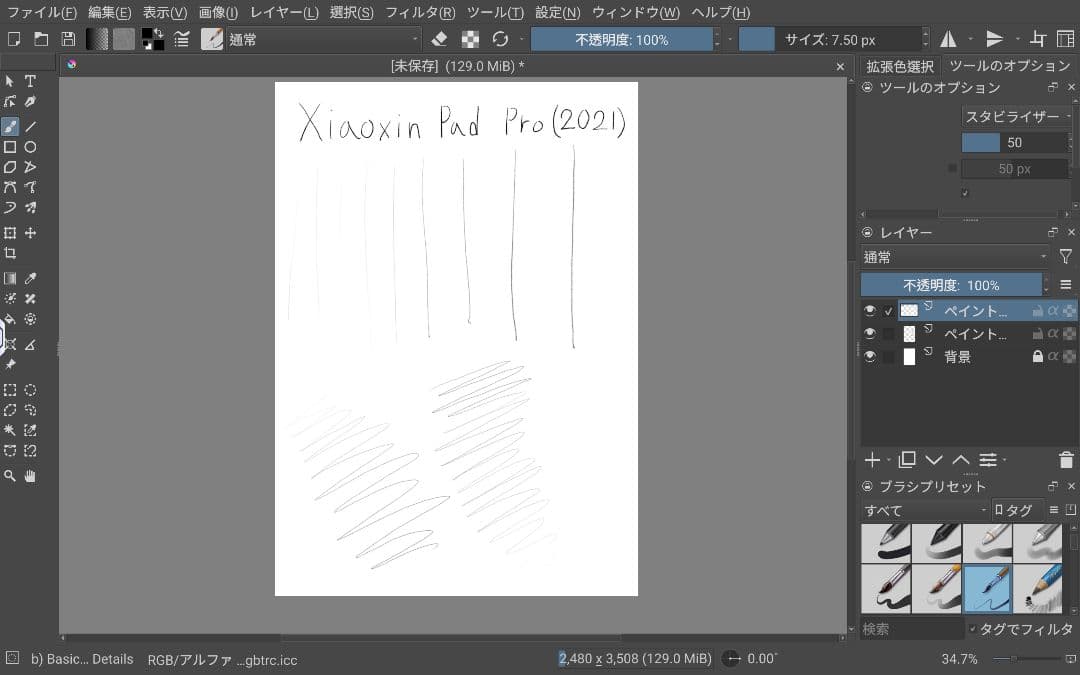
Task: Select the Freehand Brush tool
Action: click(x=10, y=126)
